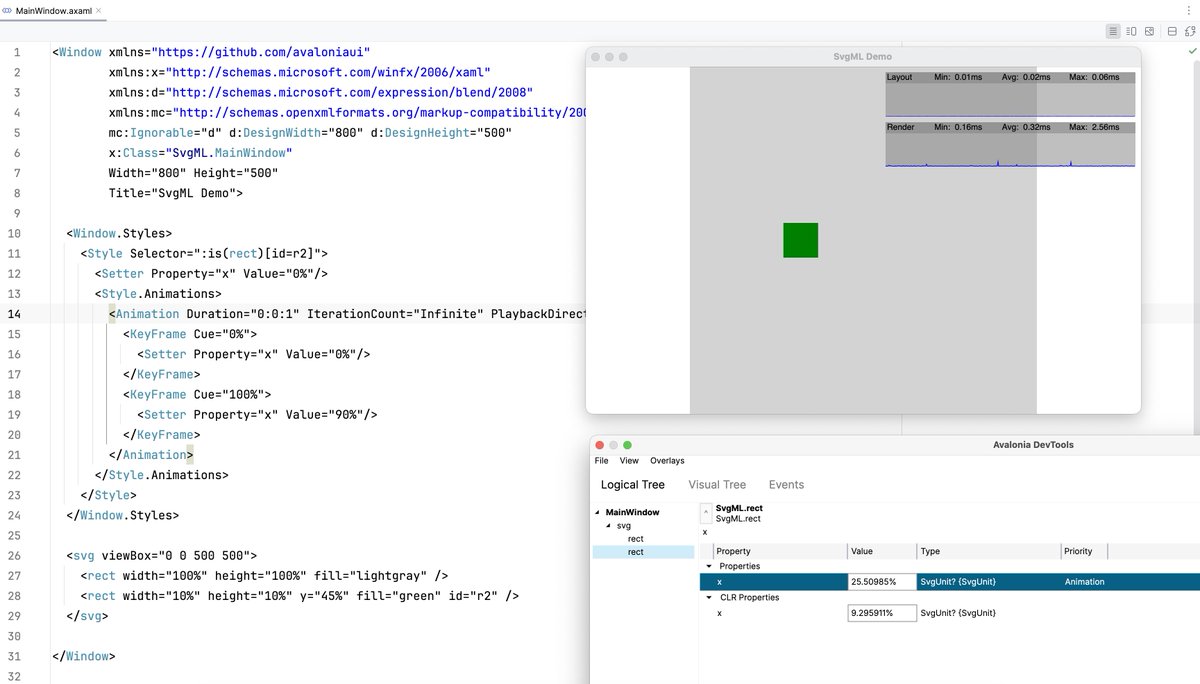Click the Render timing graph in SvgML Demo

coord(1010,144)
